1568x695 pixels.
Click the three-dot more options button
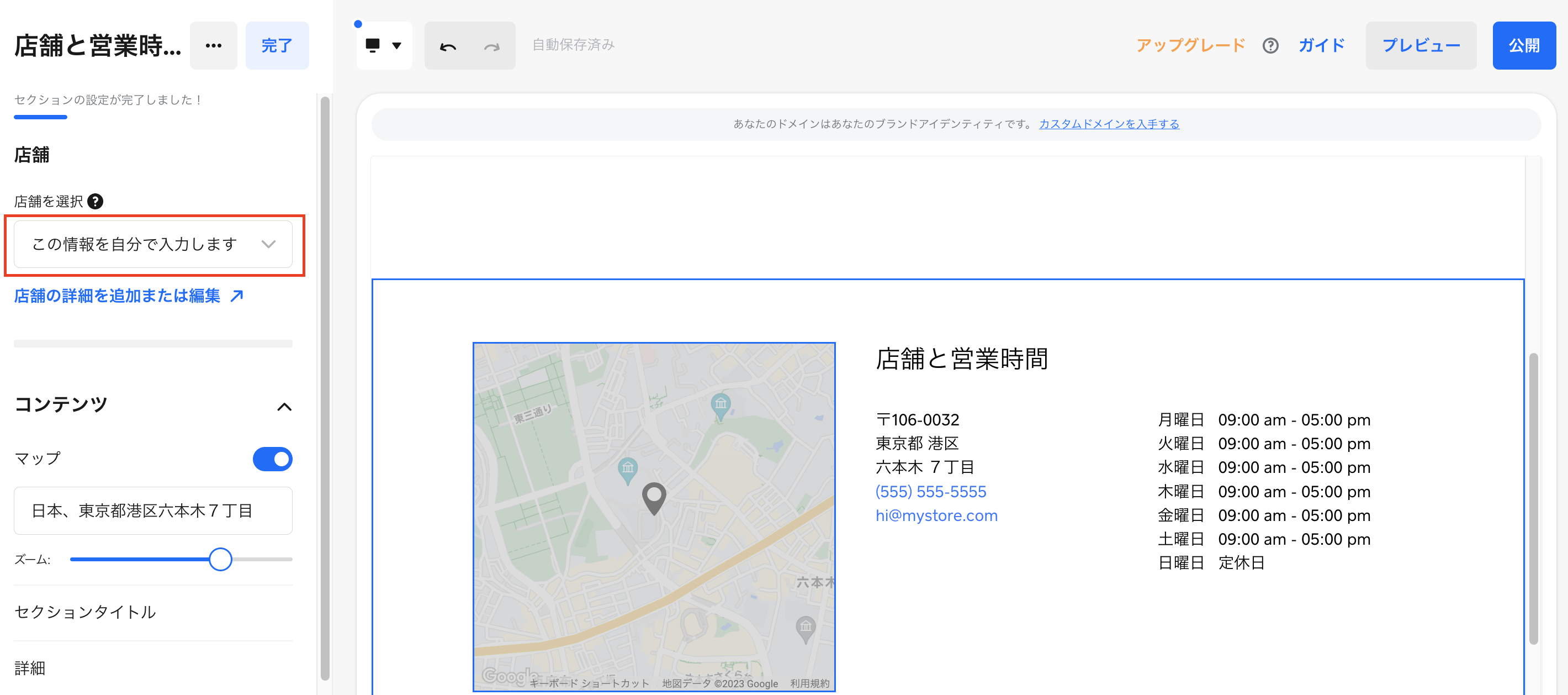point(213,46)
